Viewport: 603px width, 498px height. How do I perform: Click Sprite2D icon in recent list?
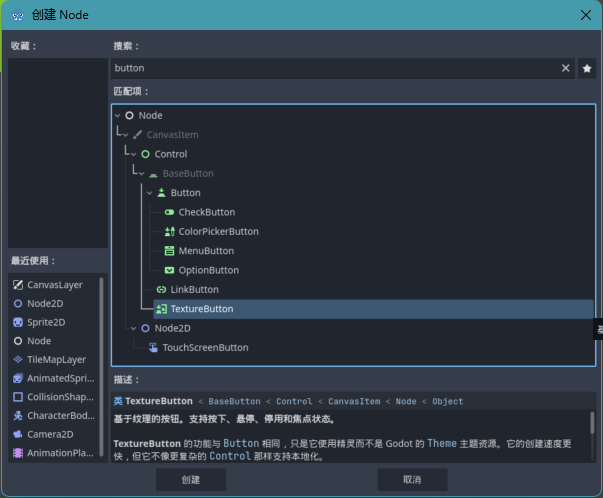coord(18,322)
